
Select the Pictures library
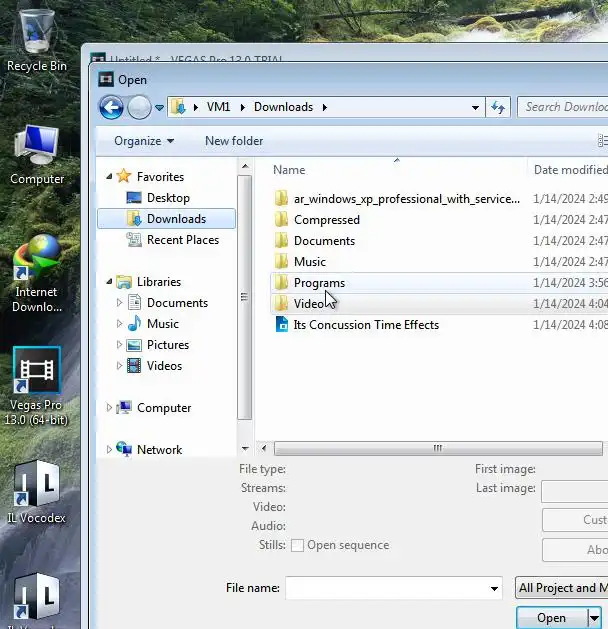[168, 345]
